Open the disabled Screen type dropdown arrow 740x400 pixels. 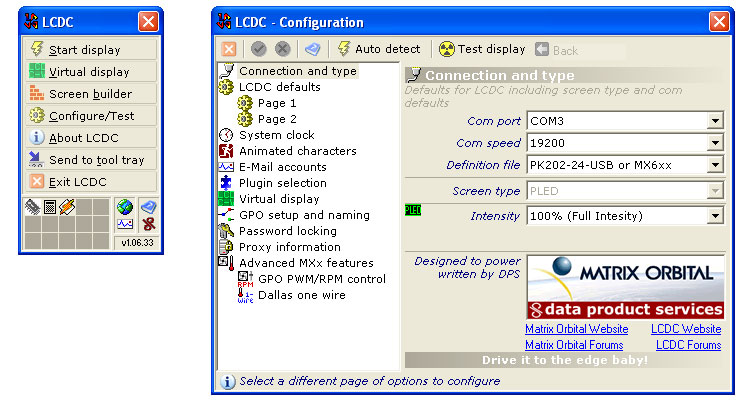click(x=715, y=191)
